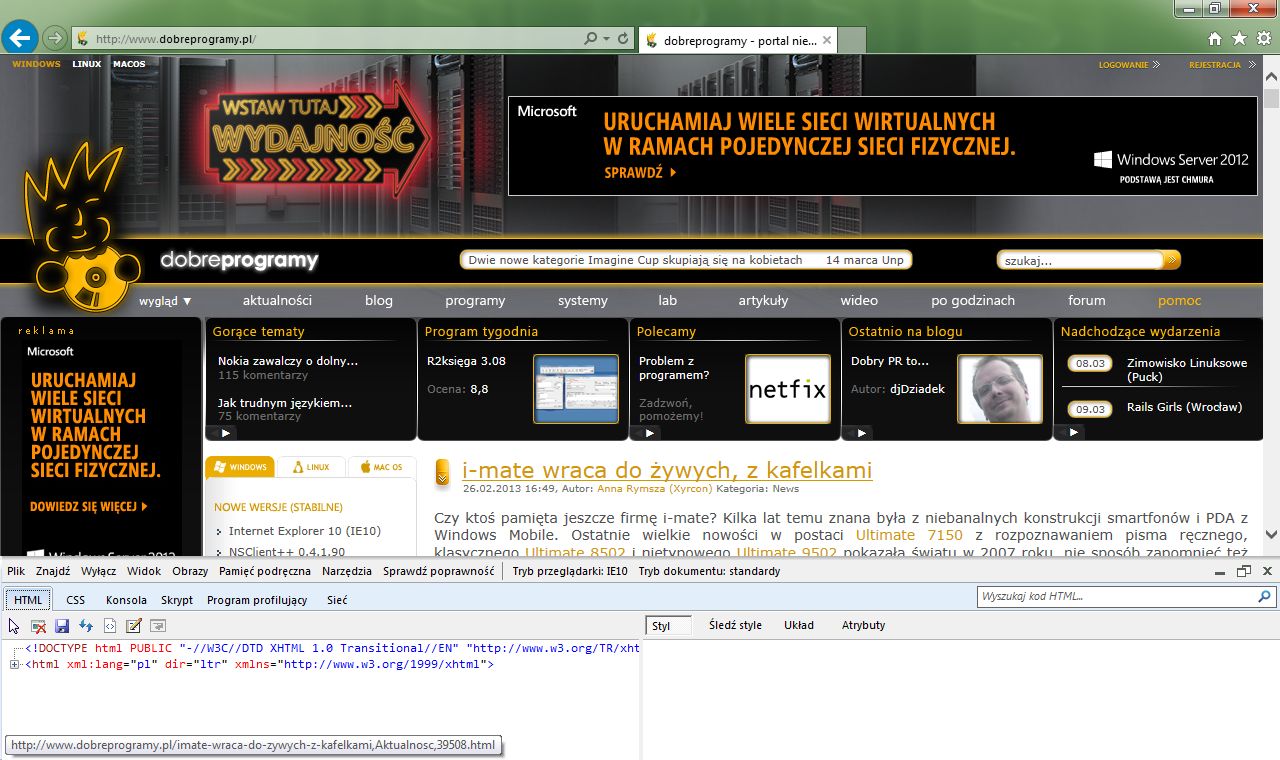Image resolution: width=1280 pixels, height=760 pixels.
Task: Click the REJESTRACJA link
Action: (1220, 64)
